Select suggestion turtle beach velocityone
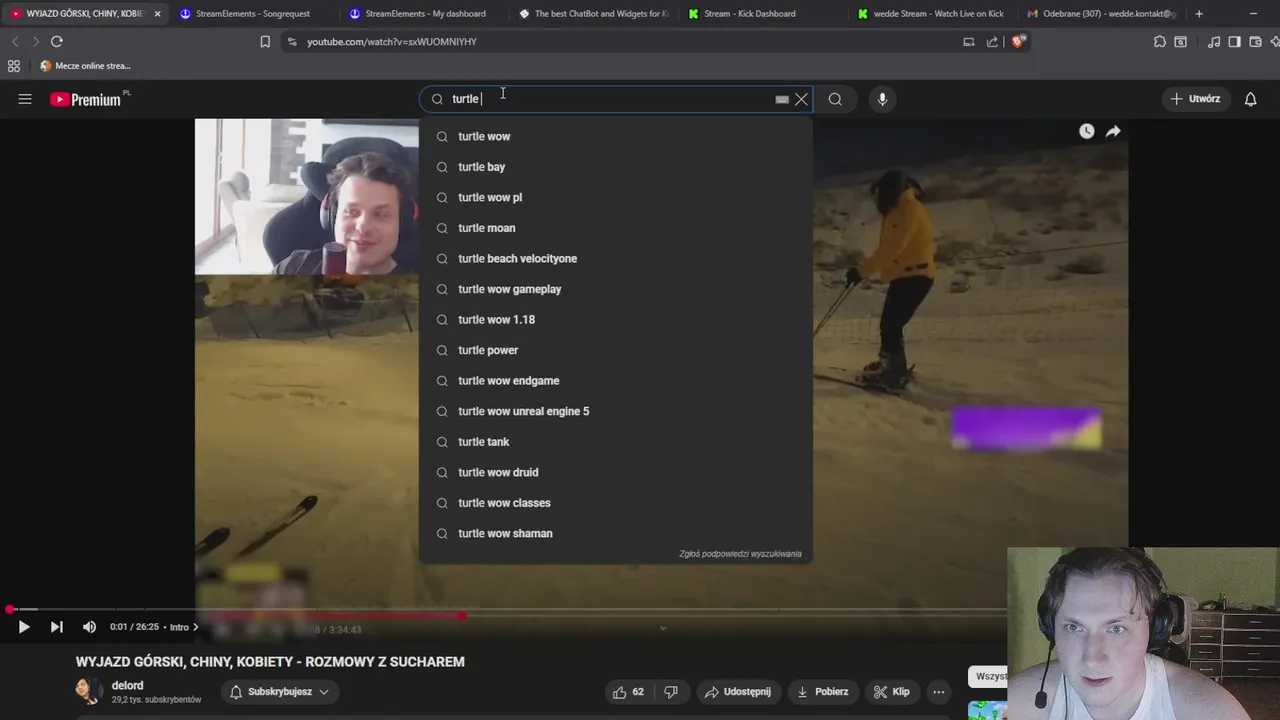 point(615,258)
